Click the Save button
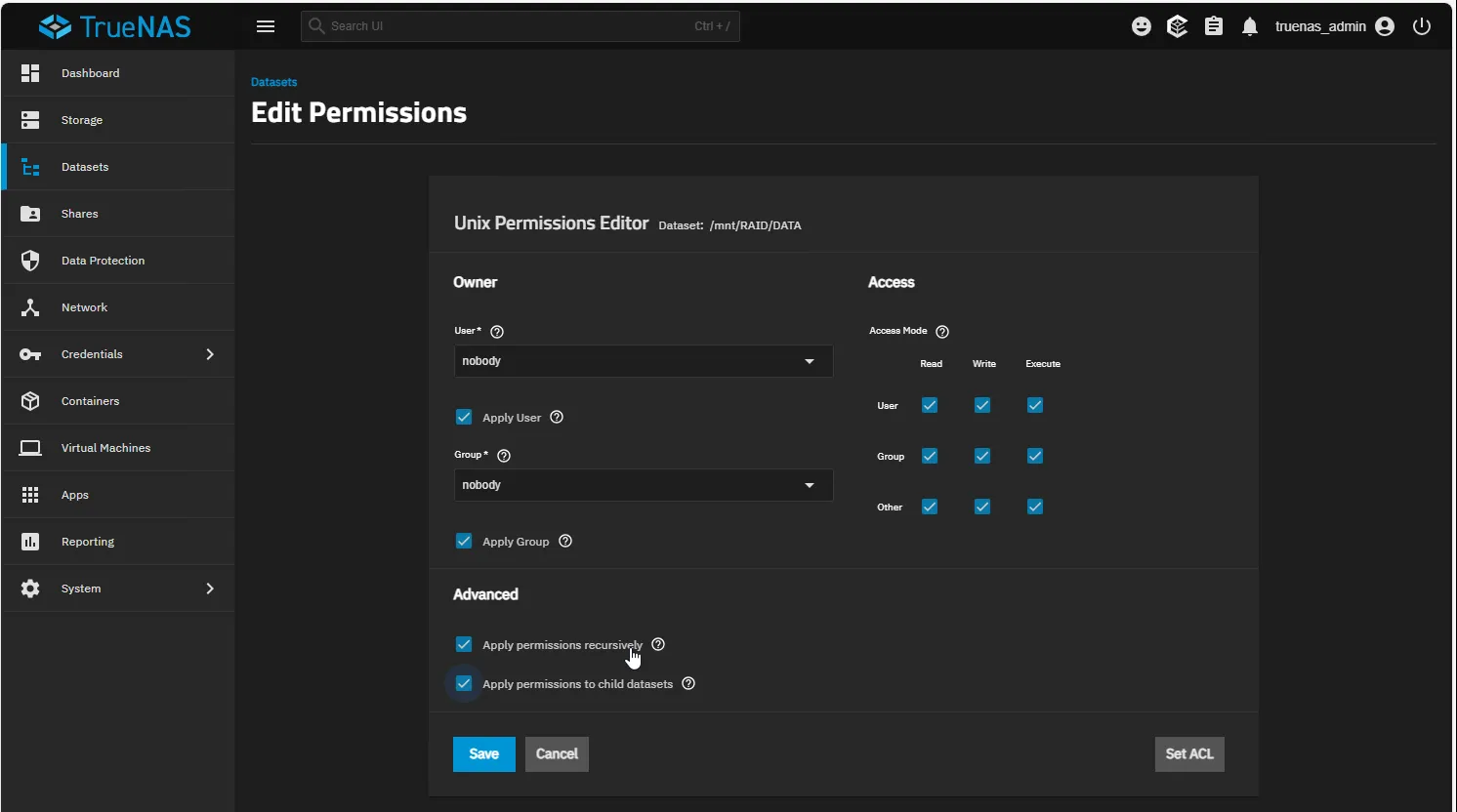1457x812 pixels. coord(484,754)
